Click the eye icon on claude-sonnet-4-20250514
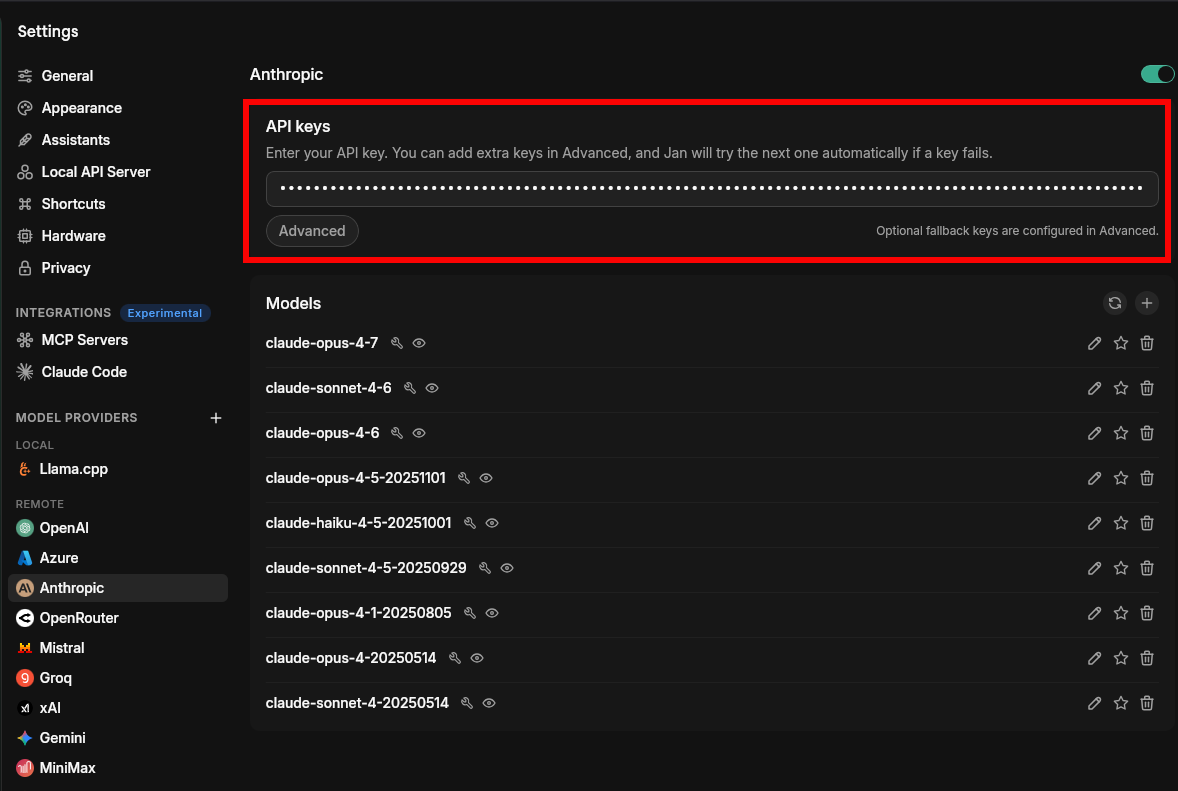This screenshot has width=1178, height=791. (489, 704)
